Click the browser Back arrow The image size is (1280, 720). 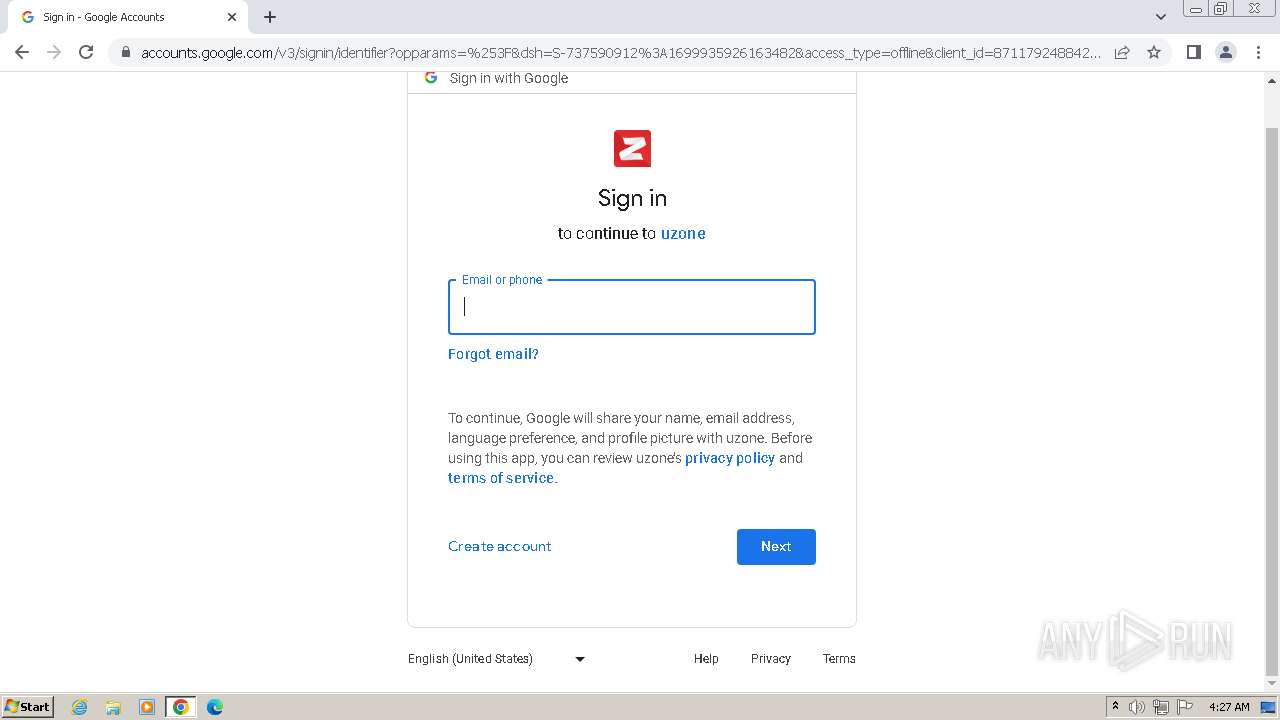click(x=22, y=52)
